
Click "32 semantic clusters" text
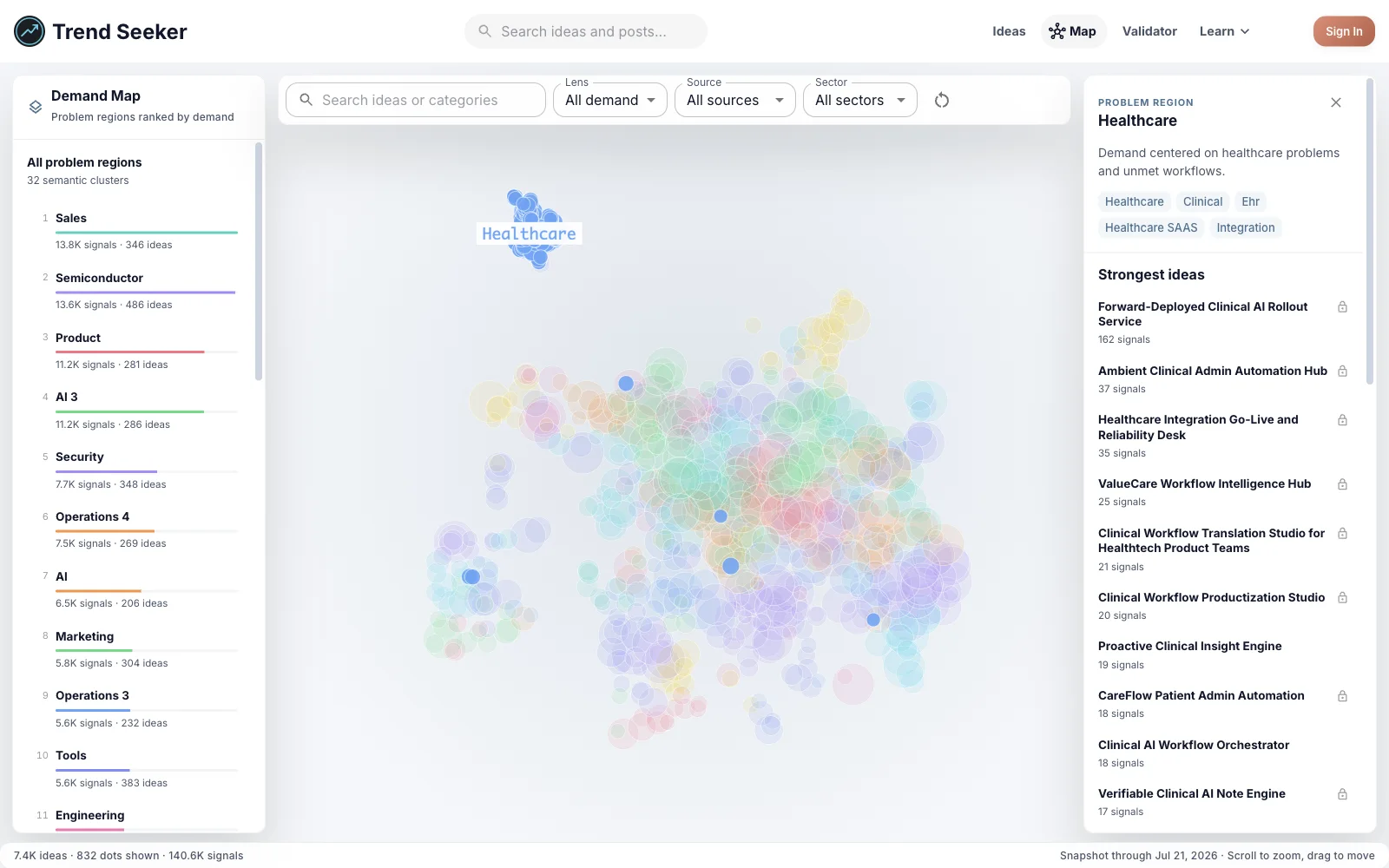coord(78,181)
